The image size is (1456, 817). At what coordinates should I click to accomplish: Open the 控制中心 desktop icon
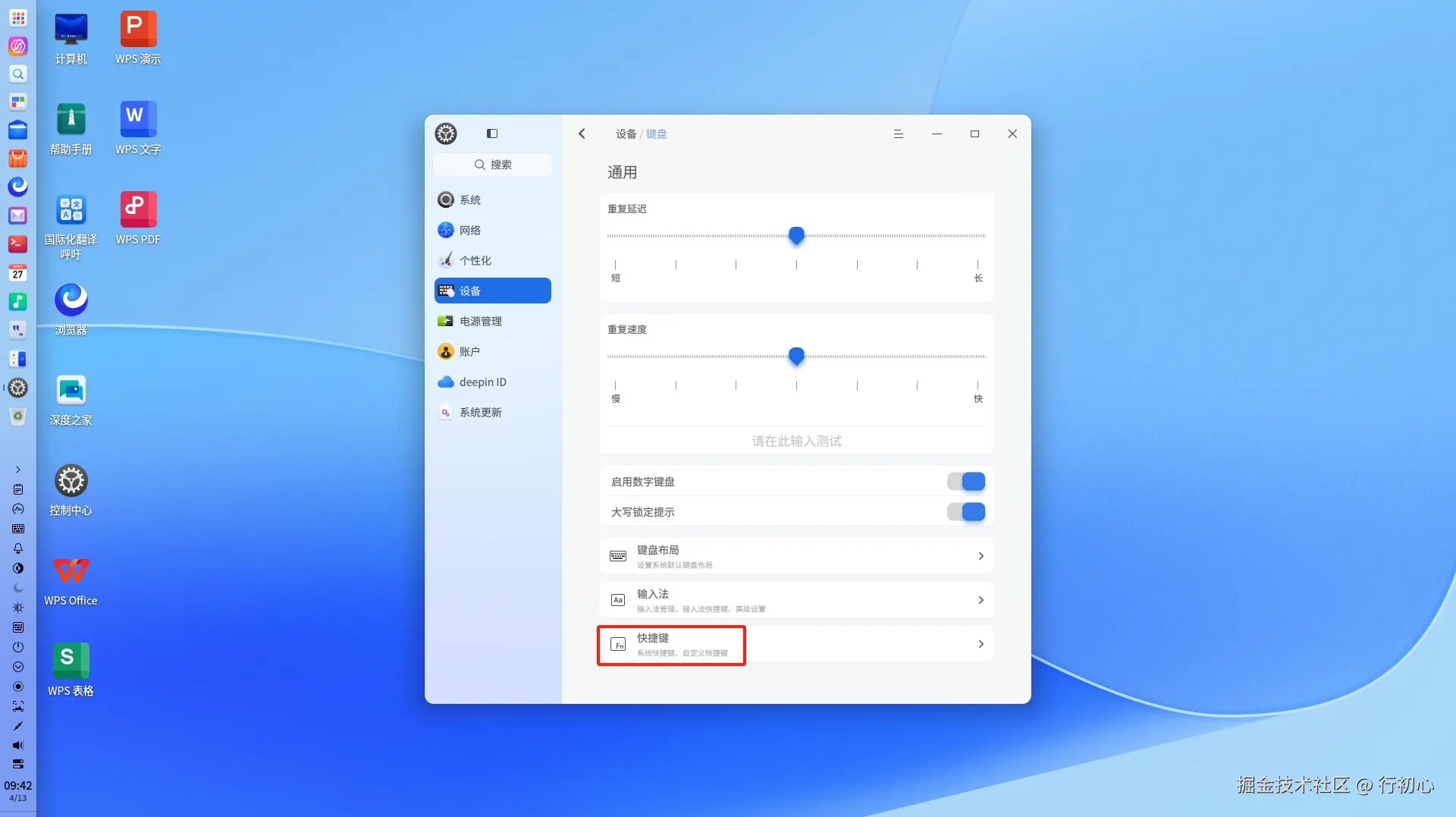[71, 490]
